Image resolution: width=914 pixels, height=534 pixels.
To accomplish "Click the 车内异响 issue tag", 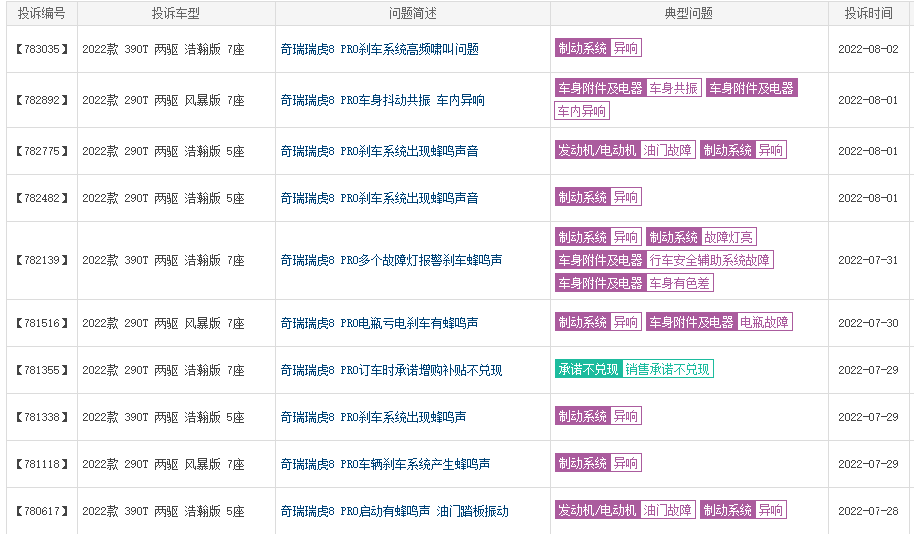I will 582,111.
